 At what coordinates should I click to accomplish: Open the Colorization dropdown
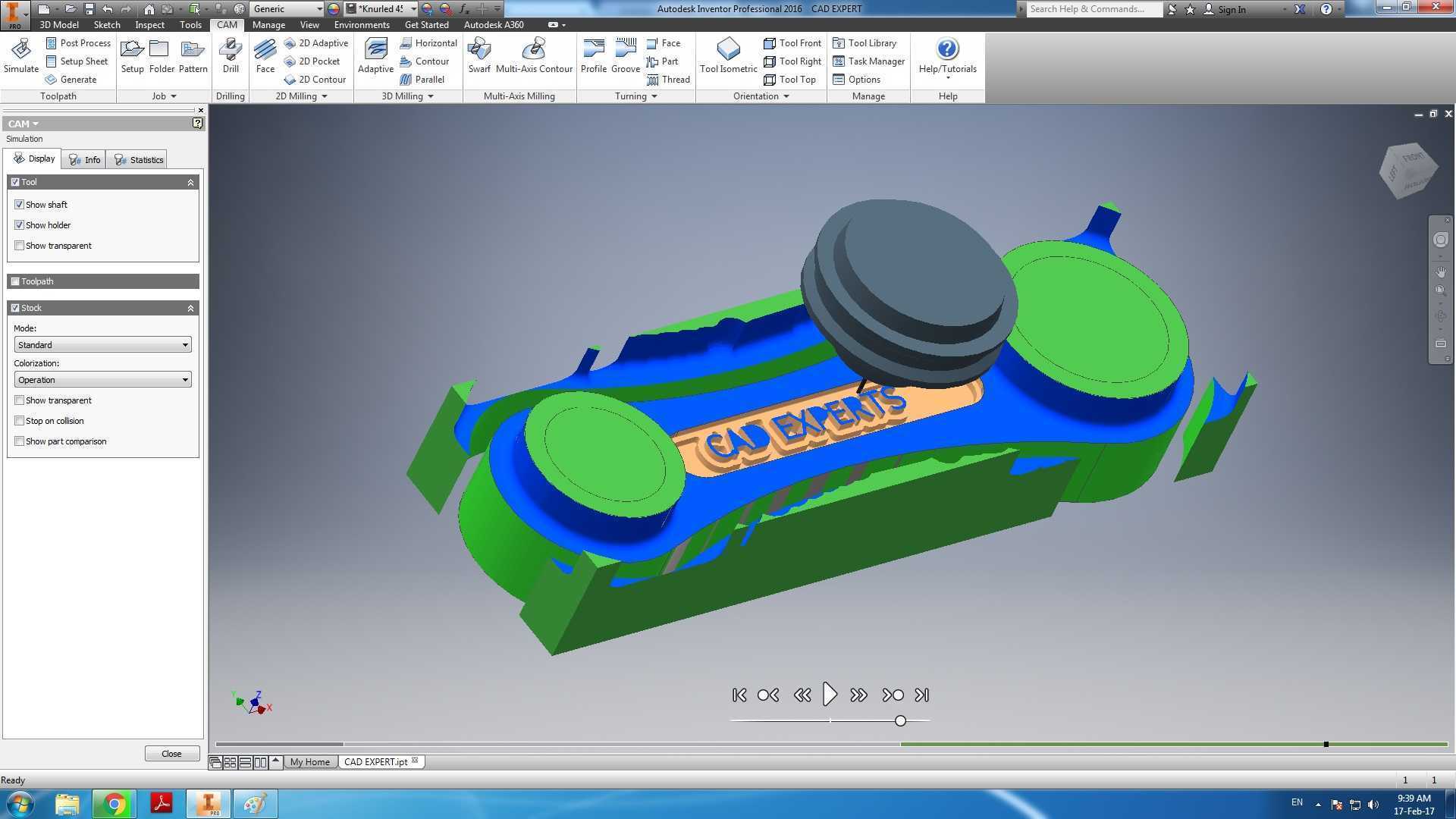pos(102,380)
